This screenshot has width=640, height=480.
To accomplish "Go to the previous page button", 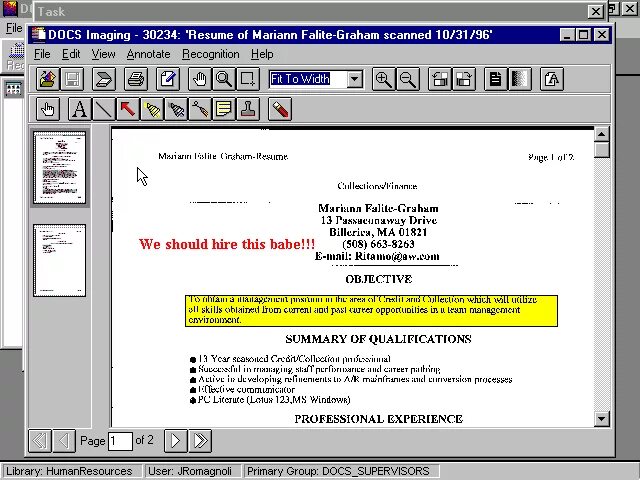I will [64, 441].
